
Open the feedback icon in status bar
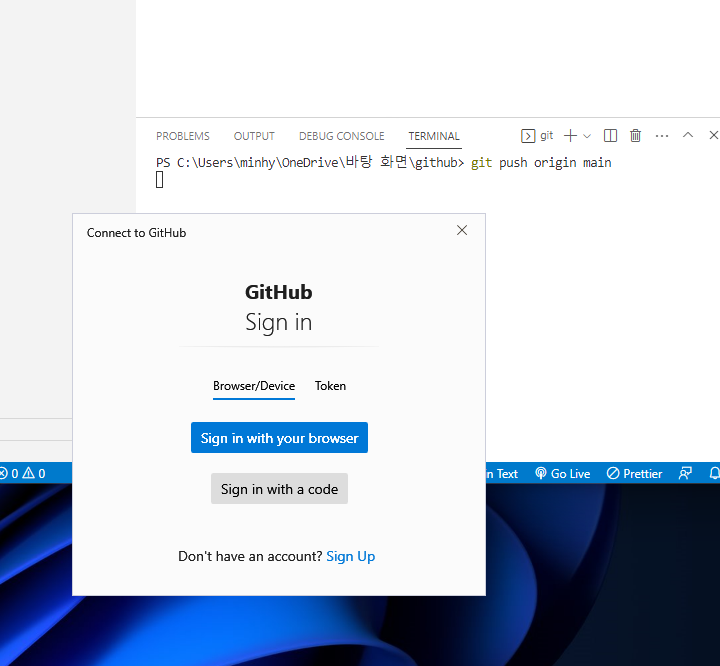[x=685, y=474]
